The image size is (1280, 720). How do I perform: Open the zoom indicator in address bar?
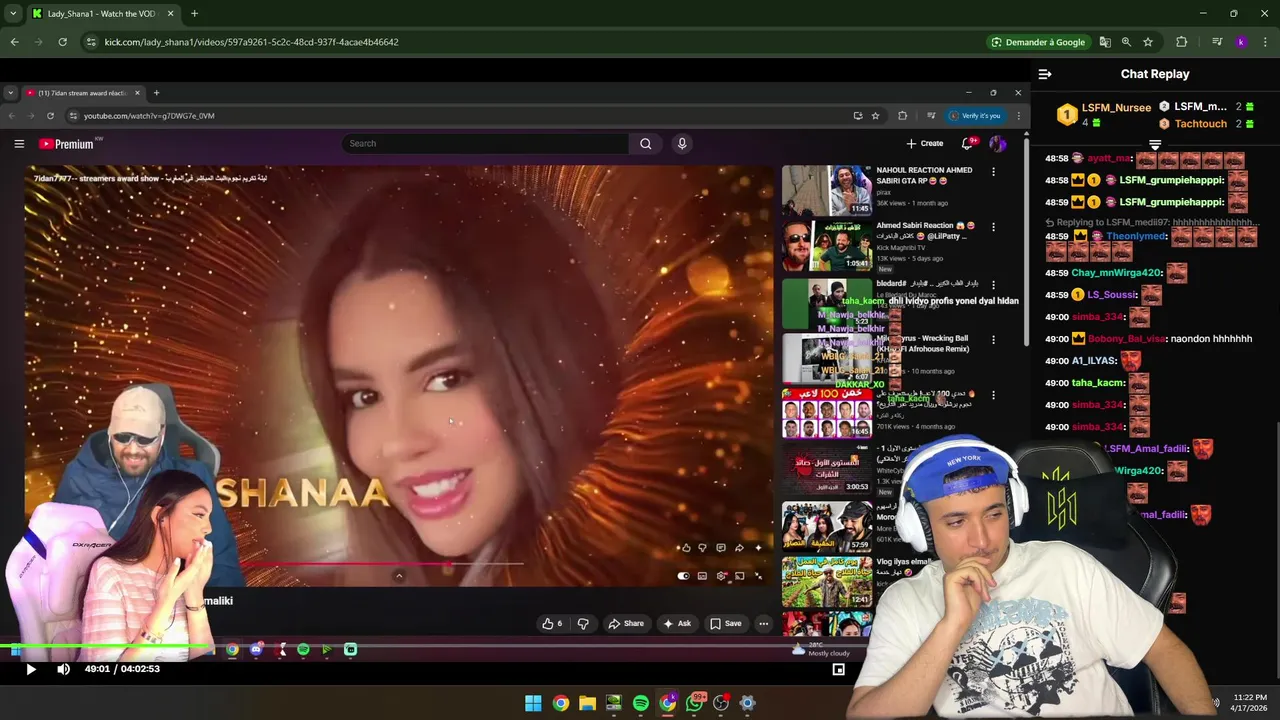[1126, 42]
